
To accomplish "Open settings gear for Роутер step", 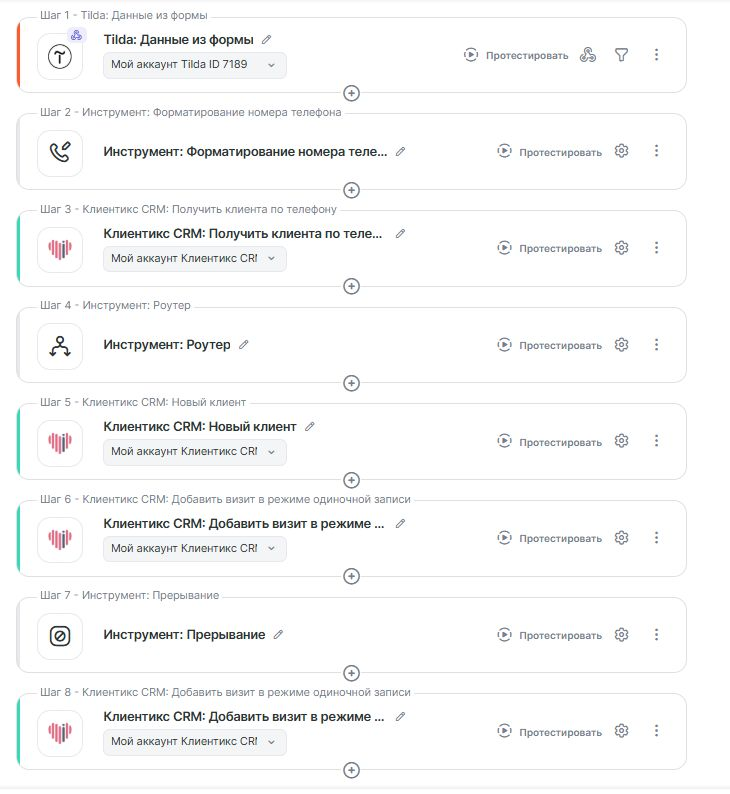I will point(621,345).
